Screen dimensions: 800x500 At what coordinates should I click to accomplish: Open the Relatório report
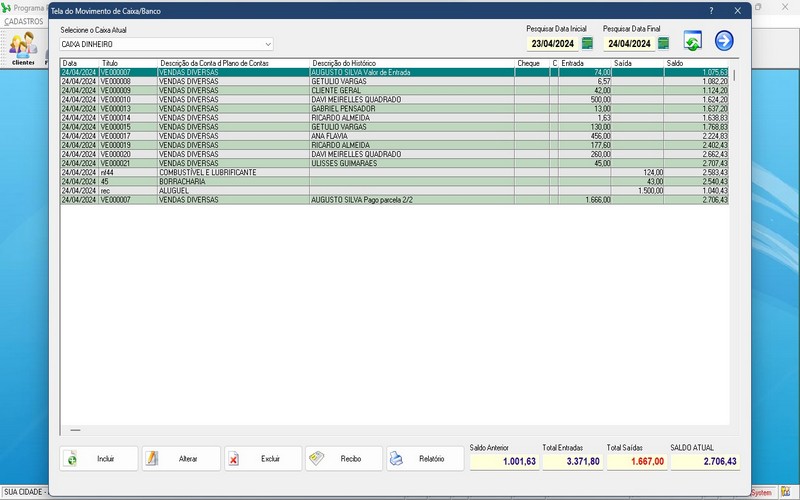(x=425, y=458)
